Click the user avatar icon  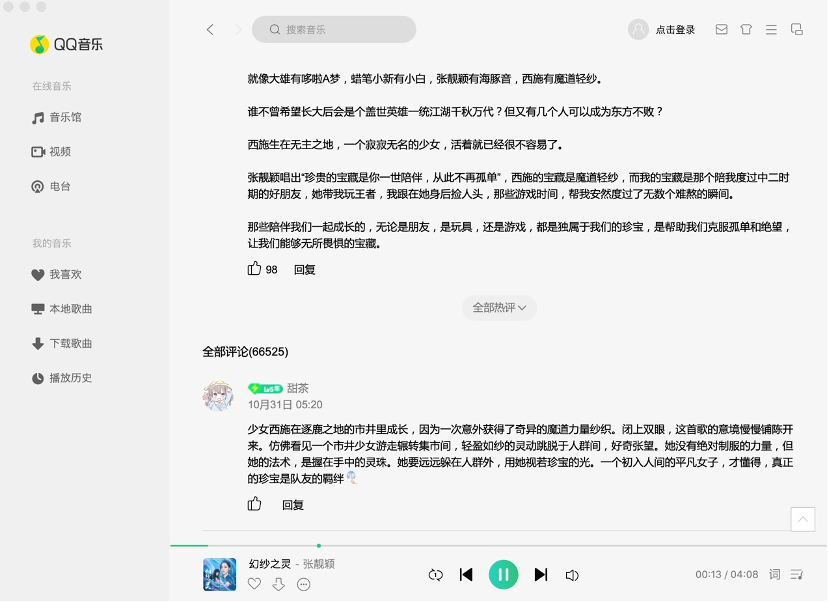638,30
